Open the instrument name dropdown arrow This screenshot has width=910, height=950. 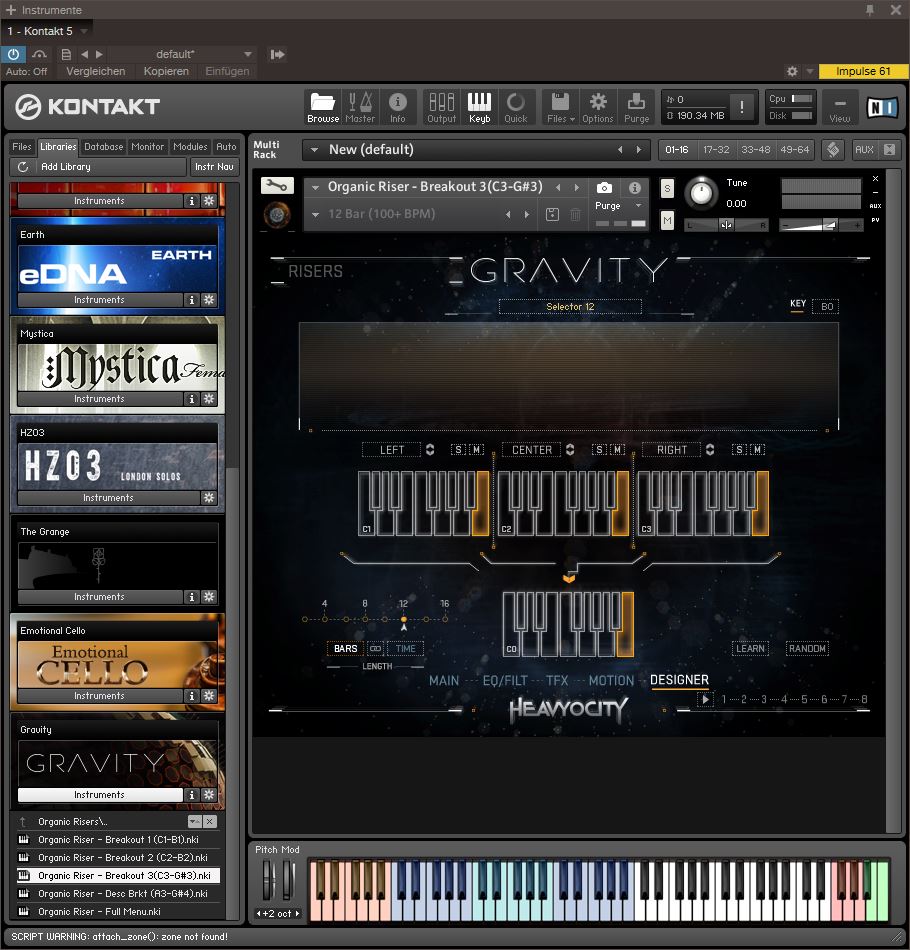pos(315,188)
